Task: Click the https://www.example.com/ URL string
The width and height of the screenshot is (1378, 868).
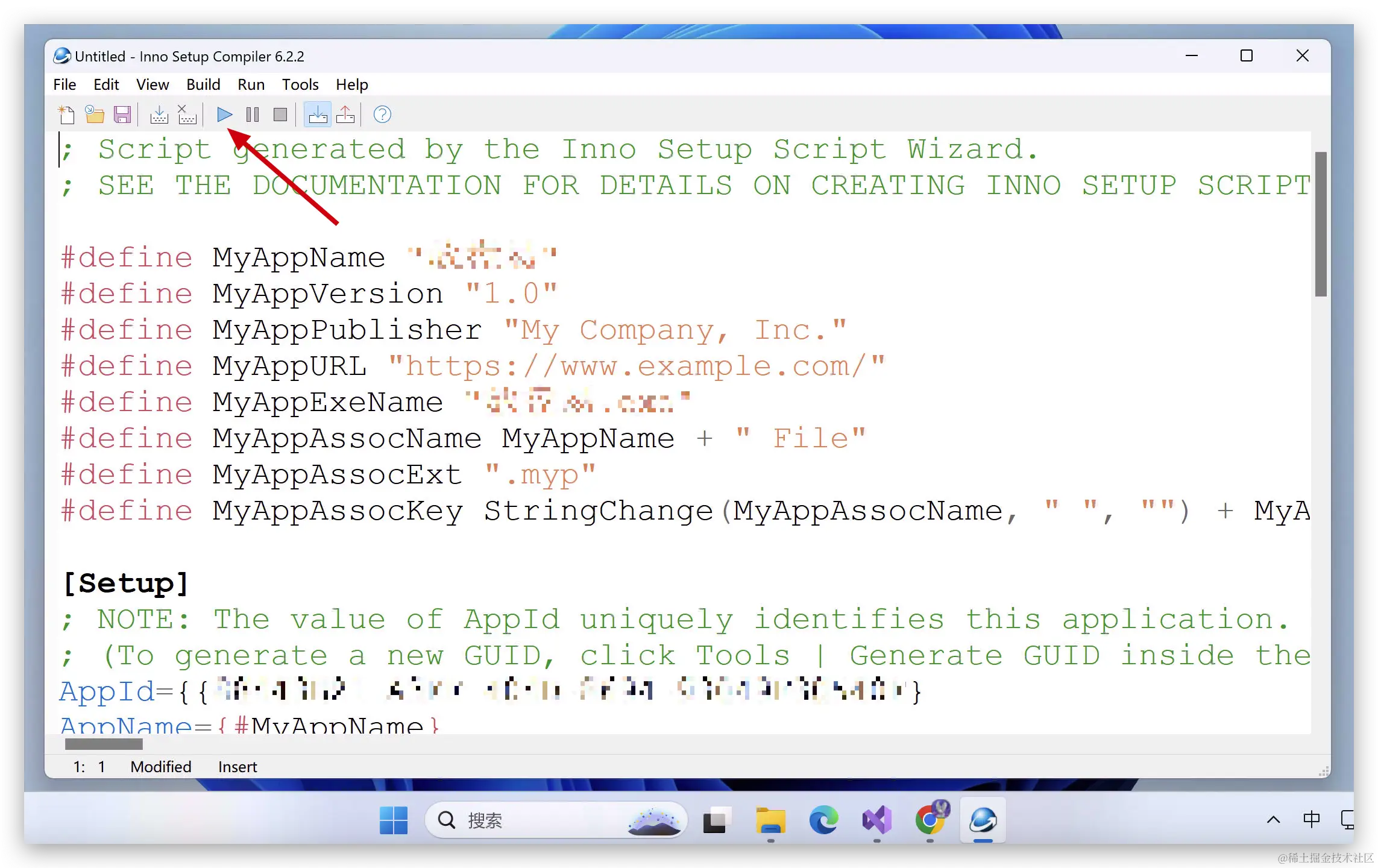Action: [x=636, y=366]
